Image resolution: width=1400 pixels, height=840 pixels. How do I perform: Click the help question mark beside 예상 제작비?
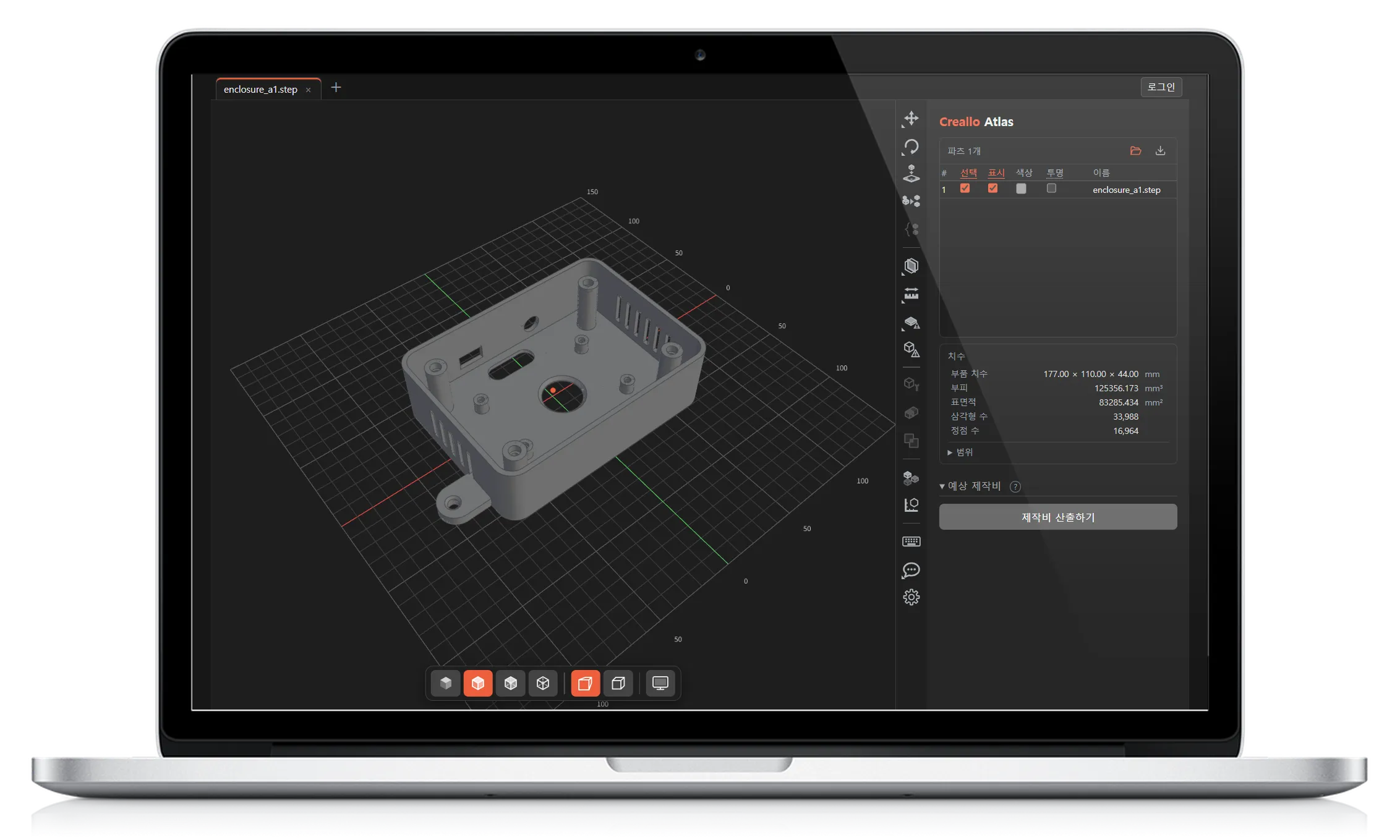tap(1015, 486)
